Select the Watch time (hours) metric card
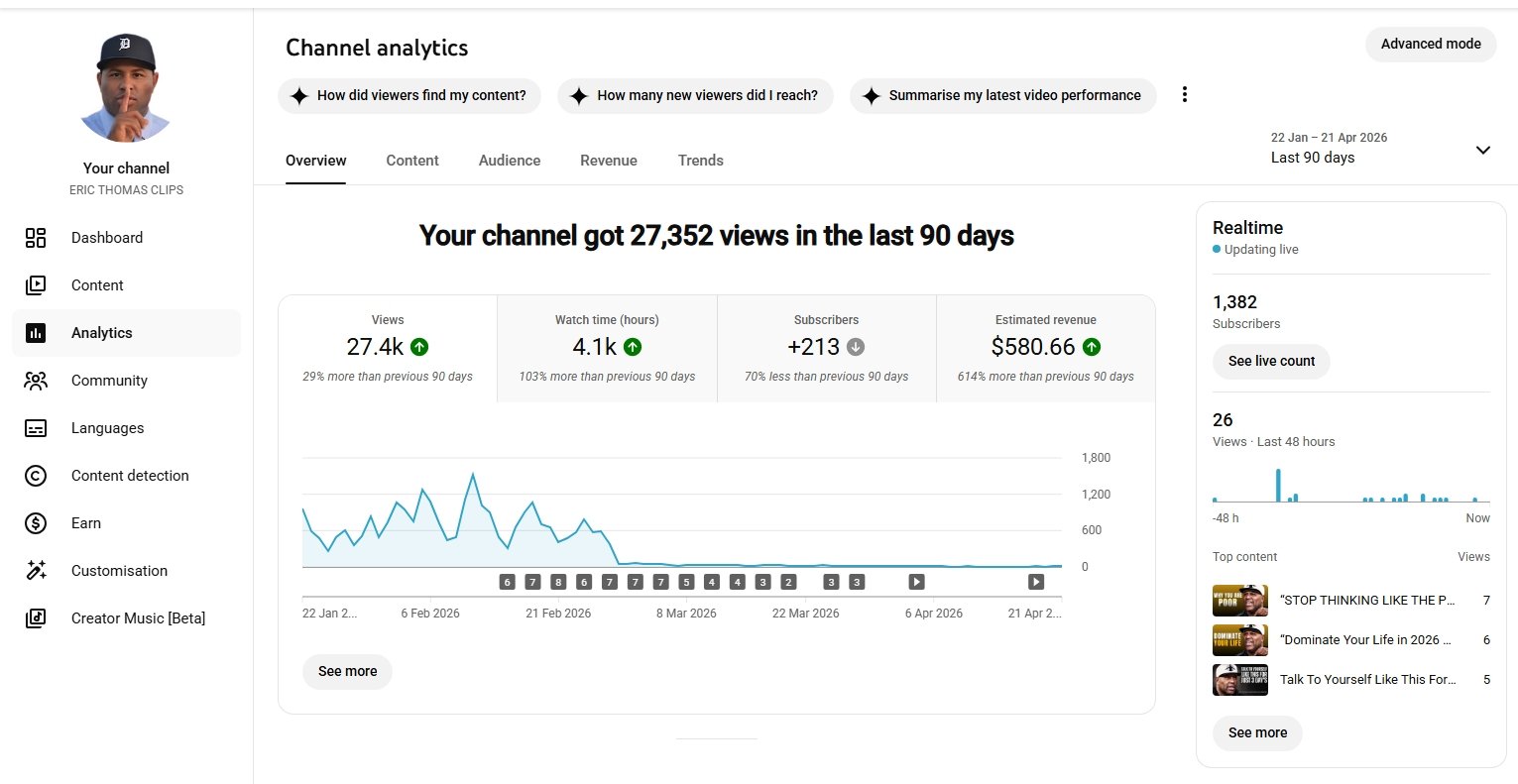The height and width of the screenshot is (784, 1518). point(607,348)
